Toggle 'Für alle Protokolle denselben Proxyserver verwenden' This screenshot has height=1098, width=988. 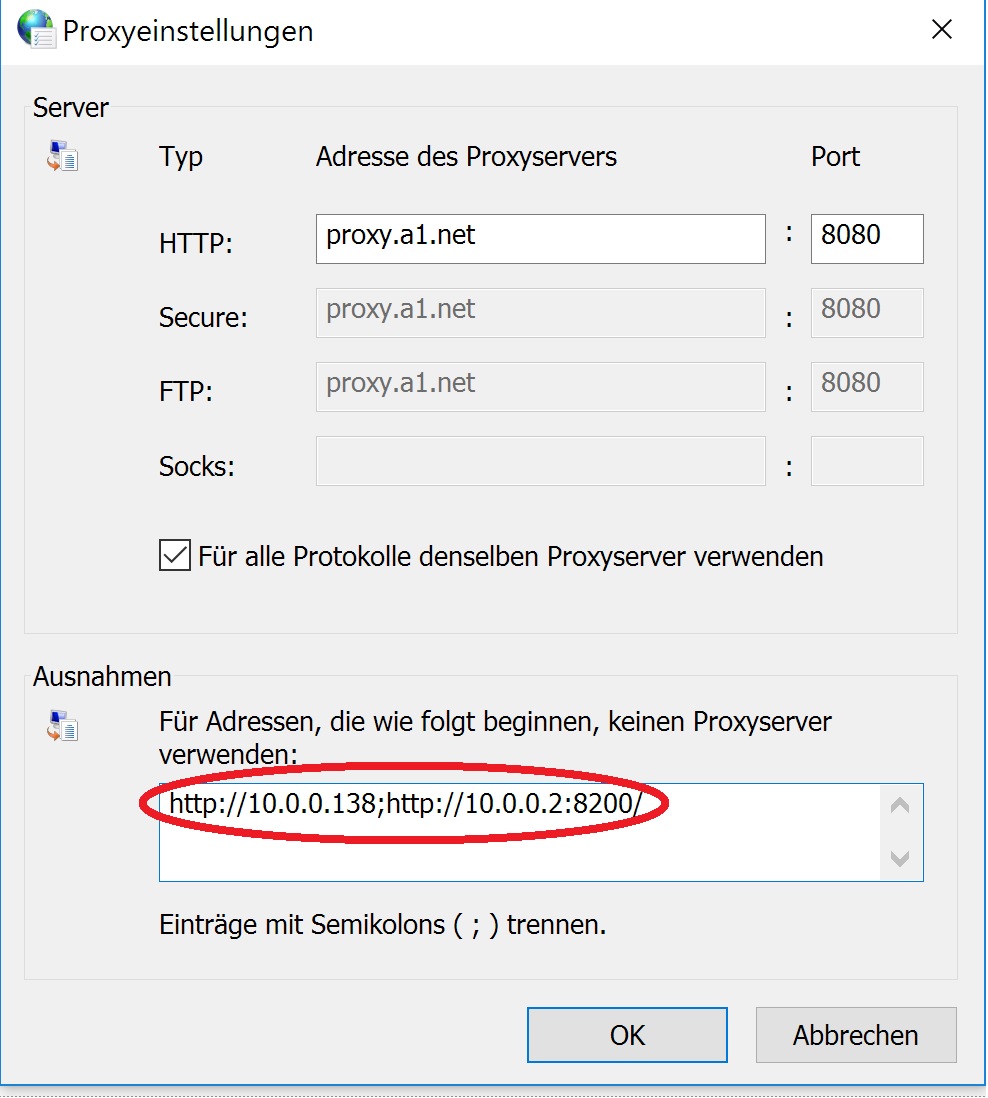[x=174, y=555]
